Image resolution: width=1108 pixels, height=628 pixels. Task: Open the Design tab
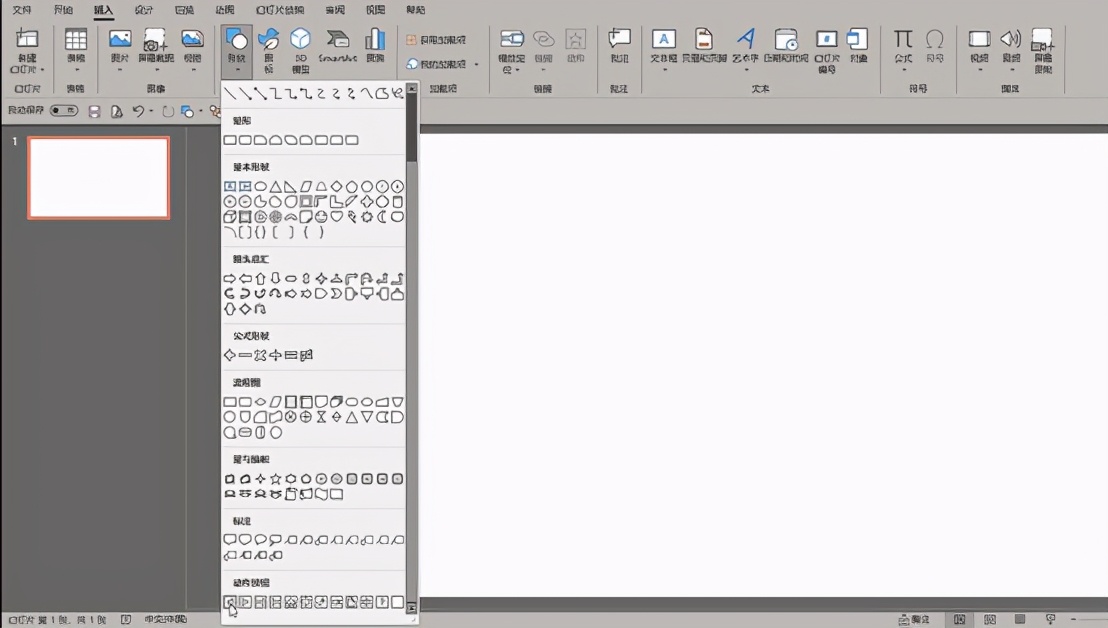point(143,10)
